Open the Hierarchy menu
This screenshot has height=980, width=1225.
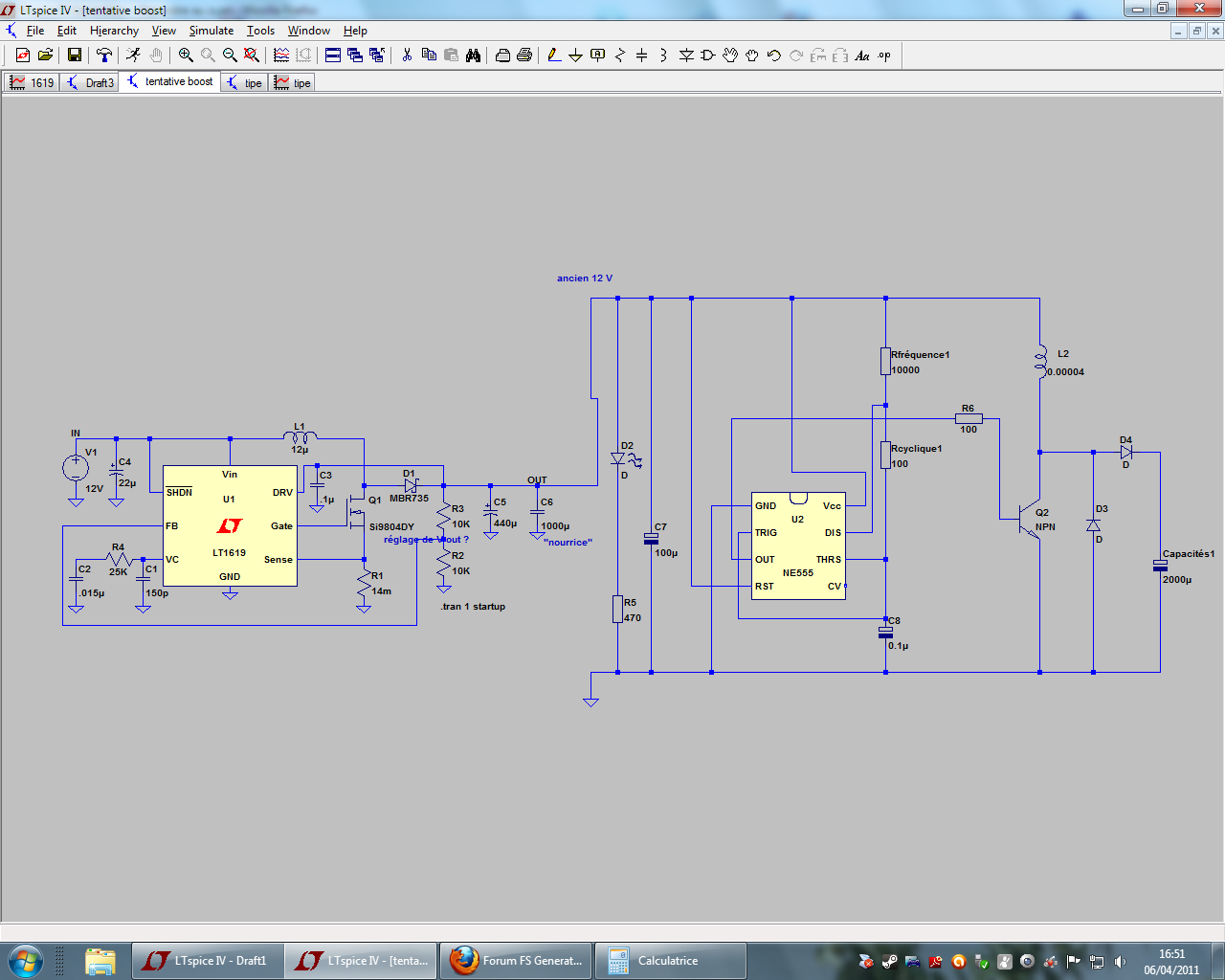tap(114, 31)
